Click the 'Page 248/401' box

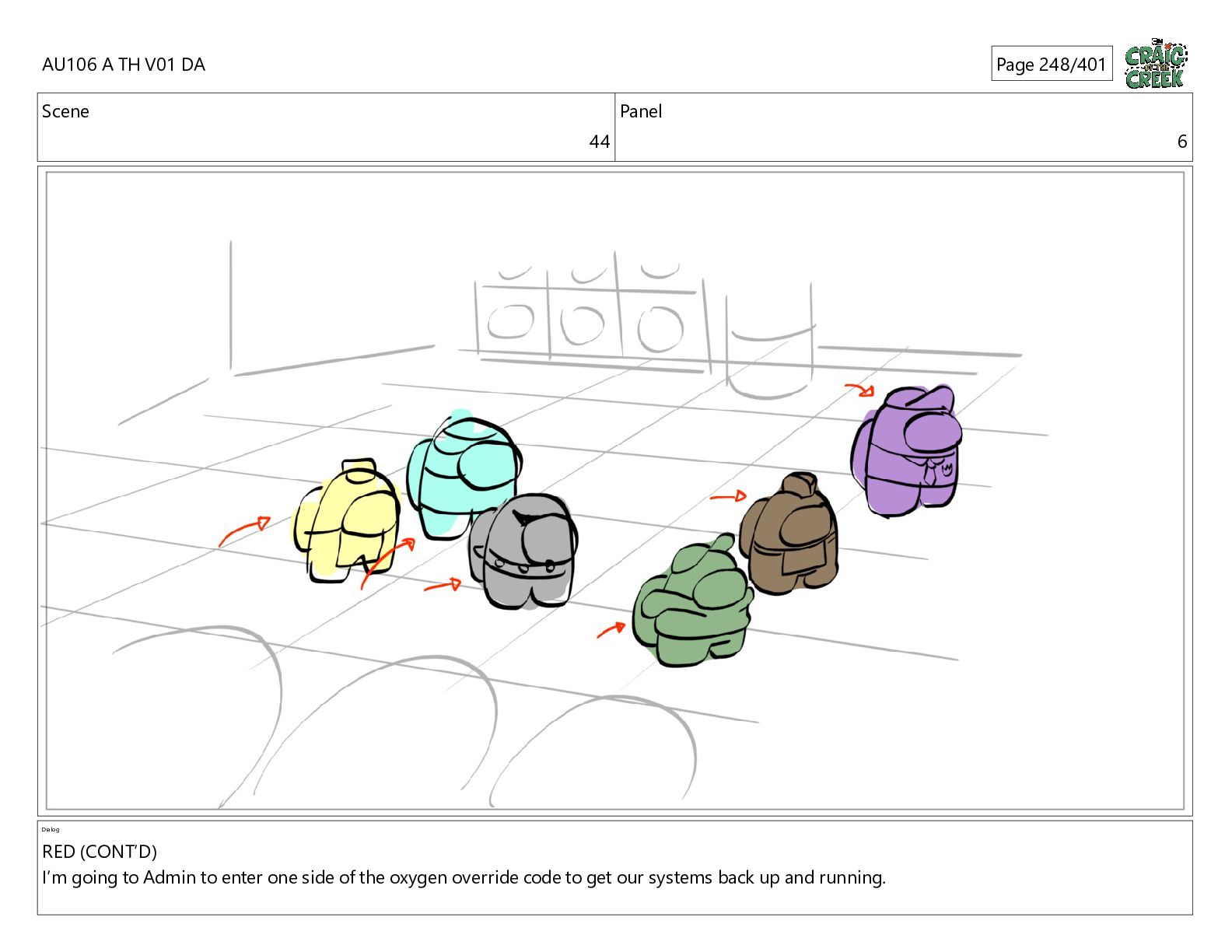[1052, 64]
